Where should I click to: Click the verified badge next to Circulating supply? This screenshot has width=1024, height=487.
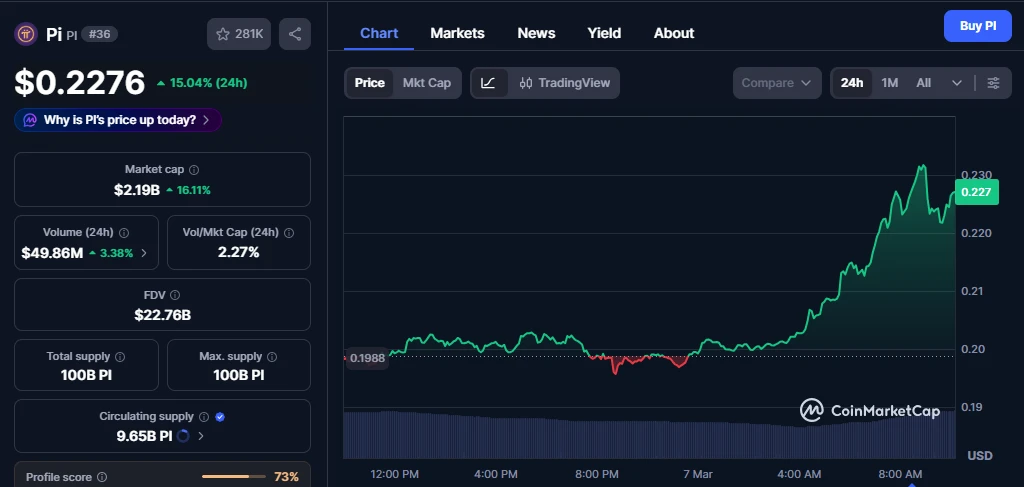220,416
